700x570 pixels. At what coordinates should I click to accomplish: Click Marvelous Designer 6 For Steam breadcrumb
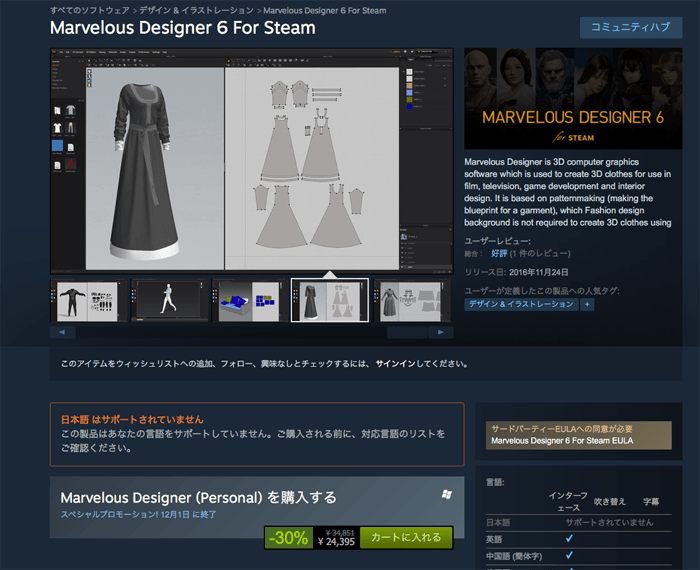pos(325,10)
